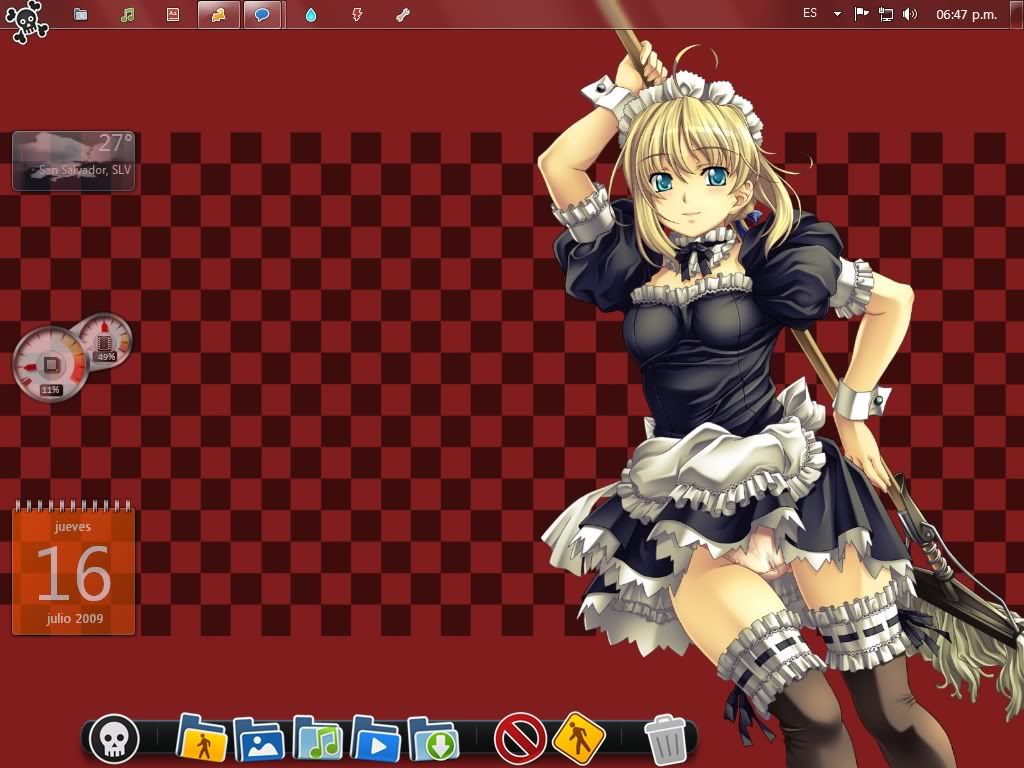
Task: Open the calendar gadget showing jueves 16
Action: pyautogui.click(x=73, y=568)
